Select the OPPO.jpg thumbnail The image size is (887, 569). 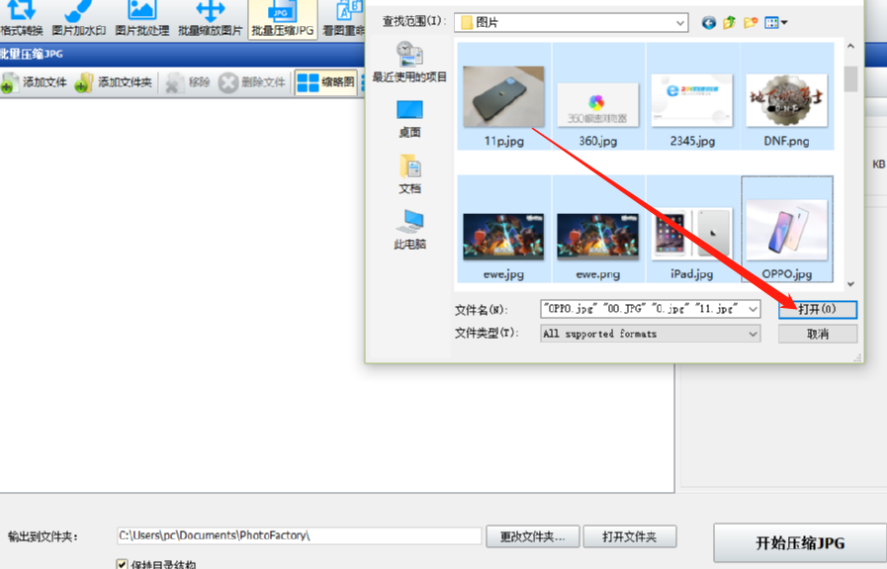click(787, 229)
